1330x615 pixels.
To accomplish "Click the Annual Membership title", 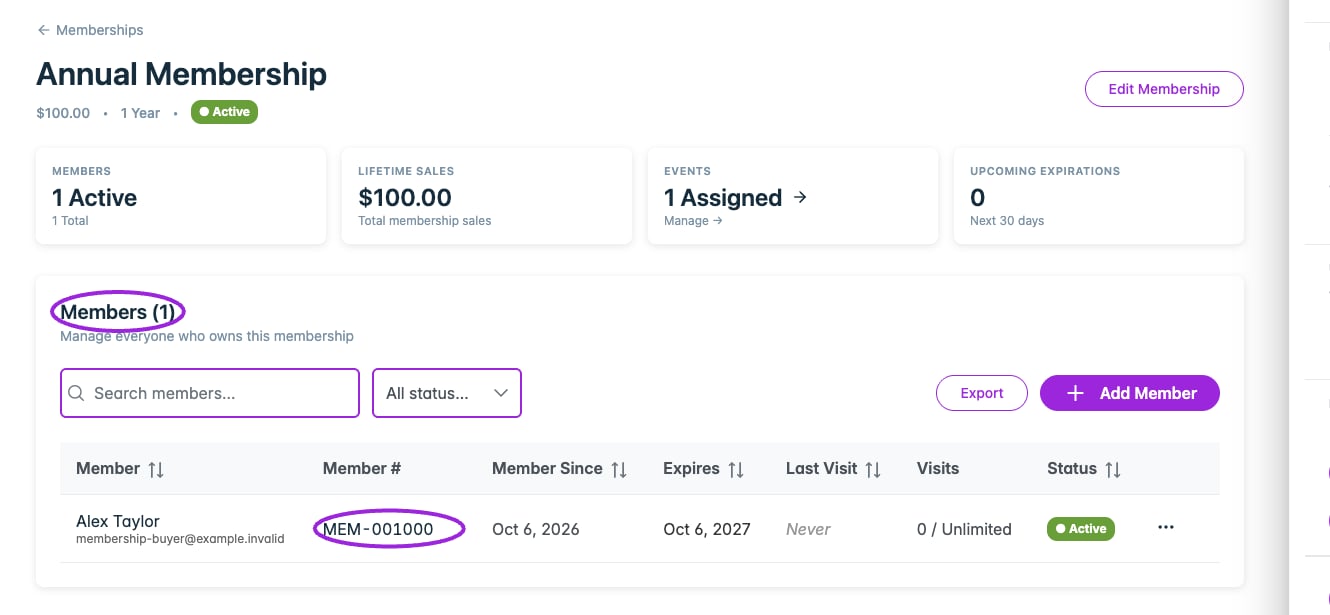I will click(x=181, y=74).
